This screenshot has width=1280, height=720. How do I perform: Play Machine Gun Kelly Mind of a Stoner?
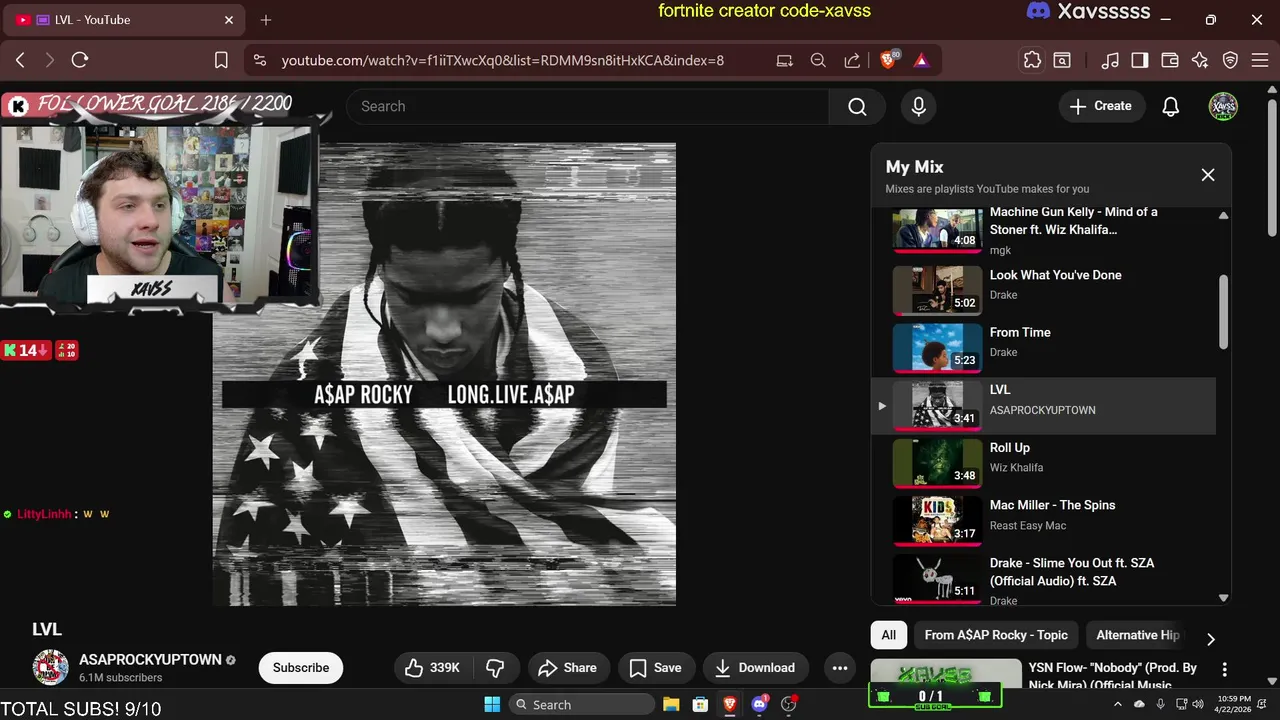pos(1043,231)
